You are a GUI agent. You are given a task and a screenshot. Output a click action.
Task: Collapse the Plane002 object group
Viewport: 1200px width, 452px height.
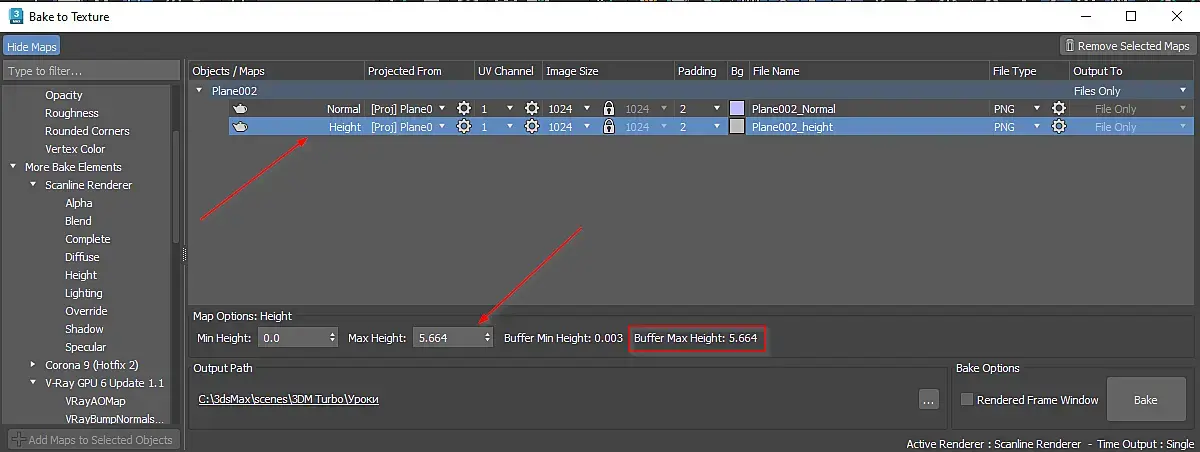(x=199, y=91)
